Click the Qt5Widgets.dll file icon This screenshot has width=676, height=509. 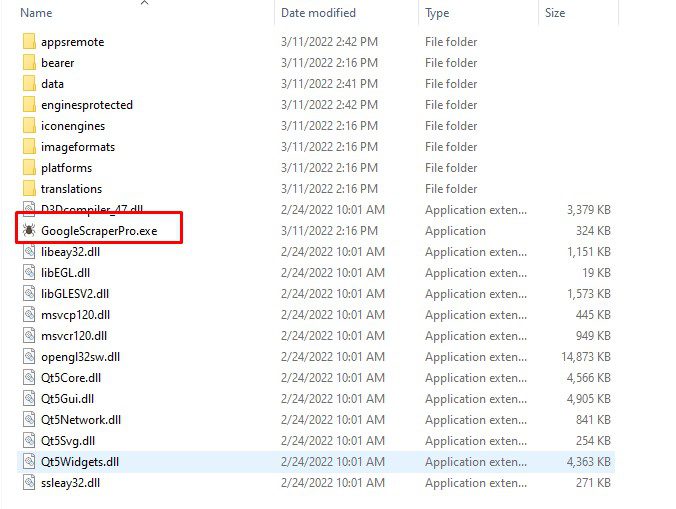pos(29,462)
